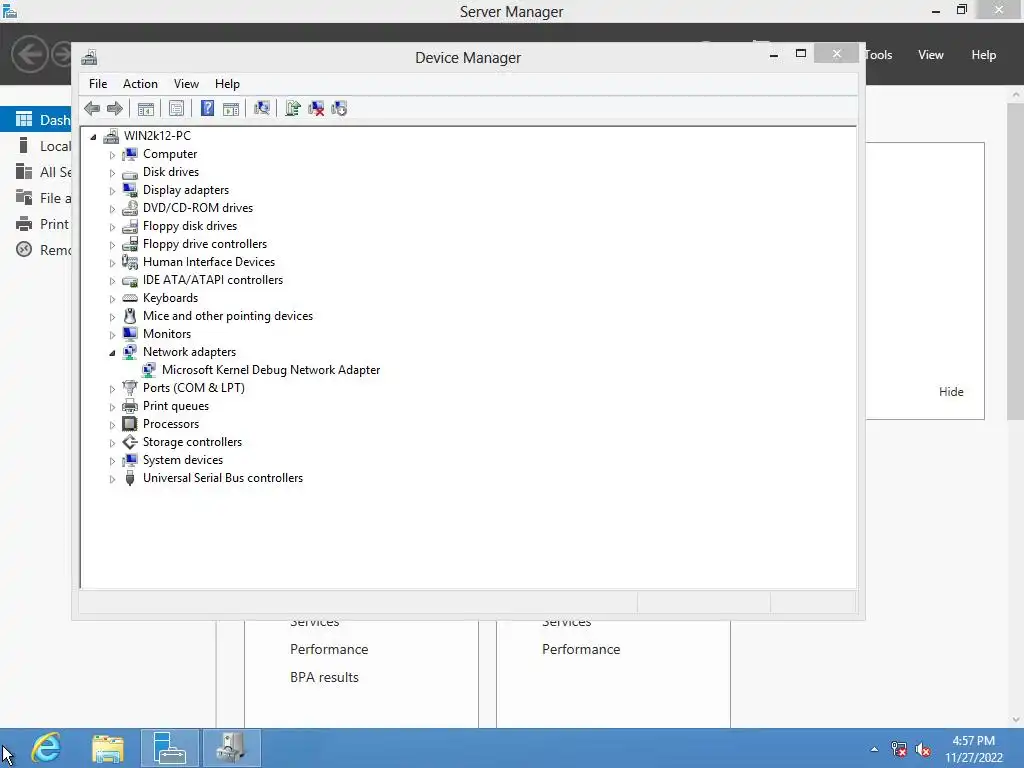The height and width of the screenshot is (768, 1024).
Task: Toggle Show/Hide Console Tree toolbar icon
Action: pos(146,108)
